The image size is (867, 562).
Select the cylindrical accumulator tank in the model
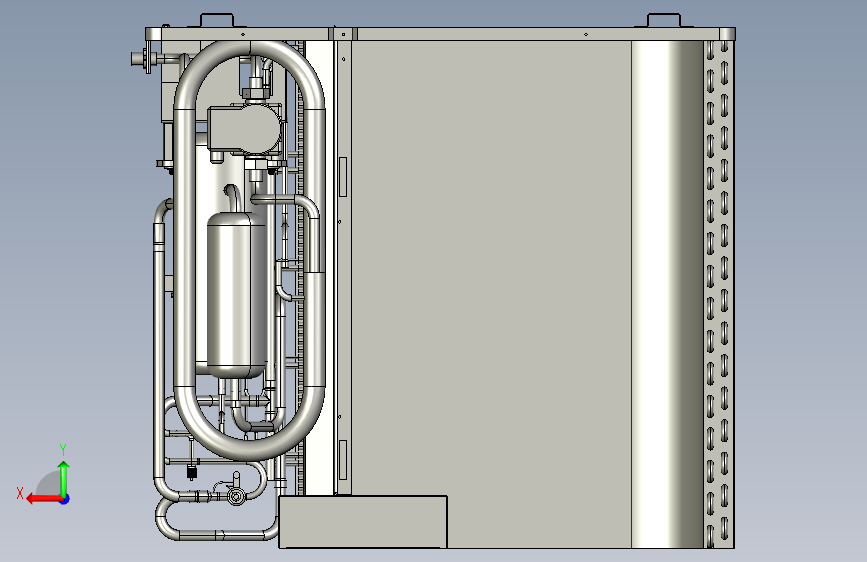(236, 295)
